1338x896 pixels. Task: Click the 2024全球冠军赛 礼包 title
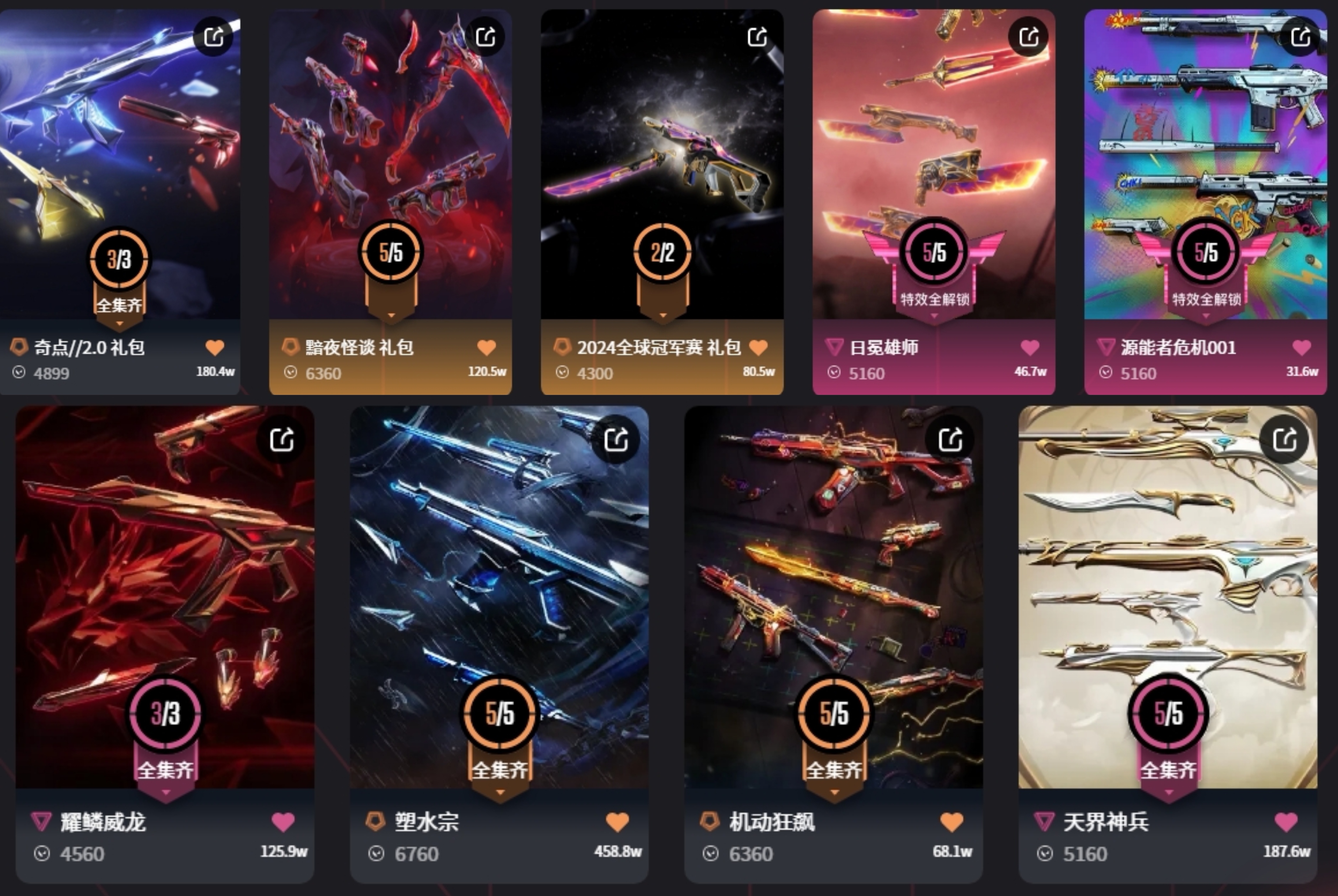point(659,347)
